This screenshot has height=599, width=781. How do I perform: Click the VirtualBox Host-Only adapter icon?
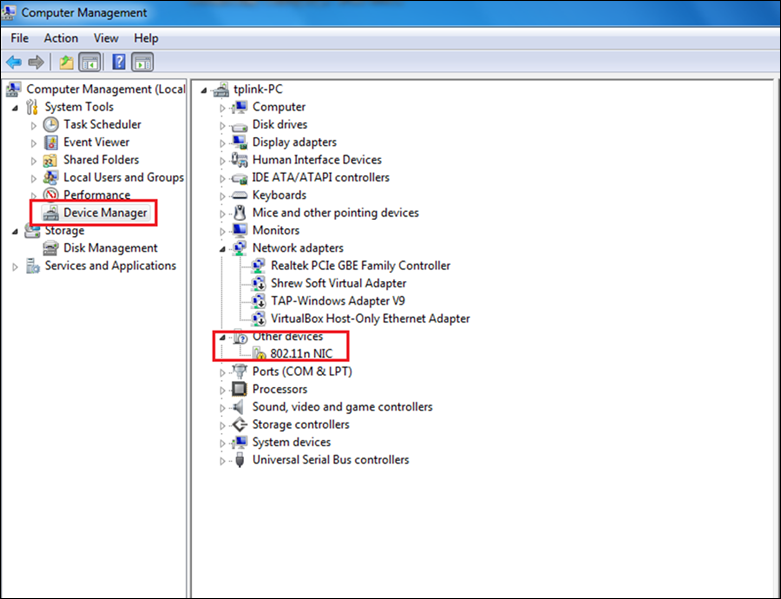pyautogui.click(x=259, y=319)
